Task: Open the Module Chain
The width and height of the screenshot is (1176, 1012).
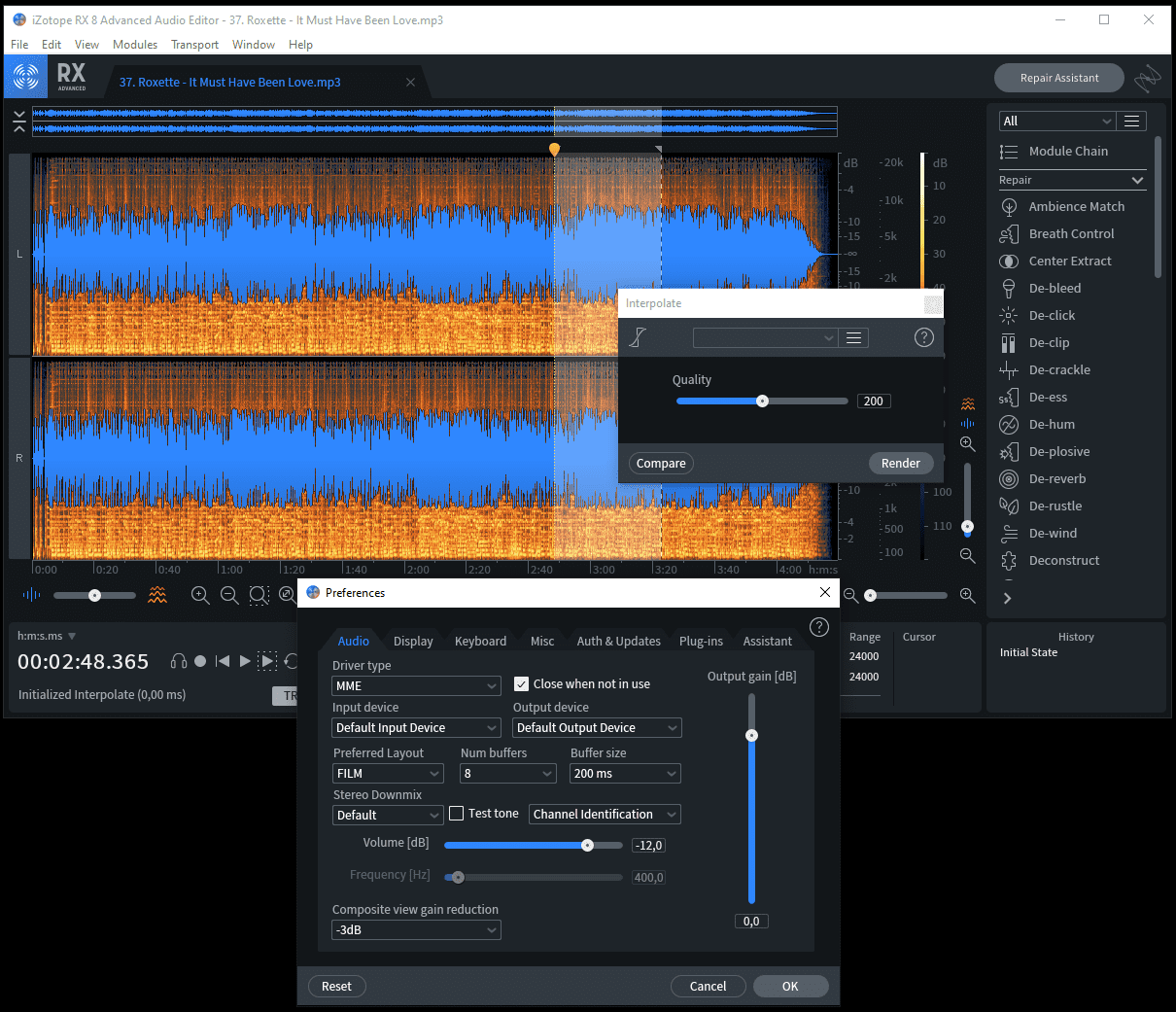Action: click(1067, 151)
